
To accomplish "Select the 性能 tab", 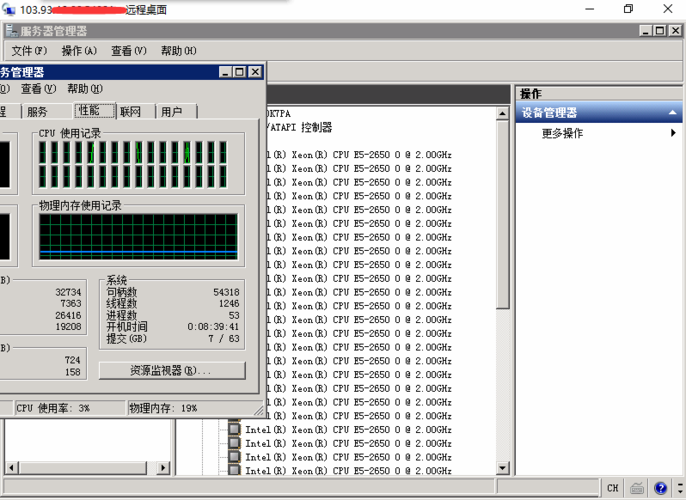I will click(x=94, y=110).
